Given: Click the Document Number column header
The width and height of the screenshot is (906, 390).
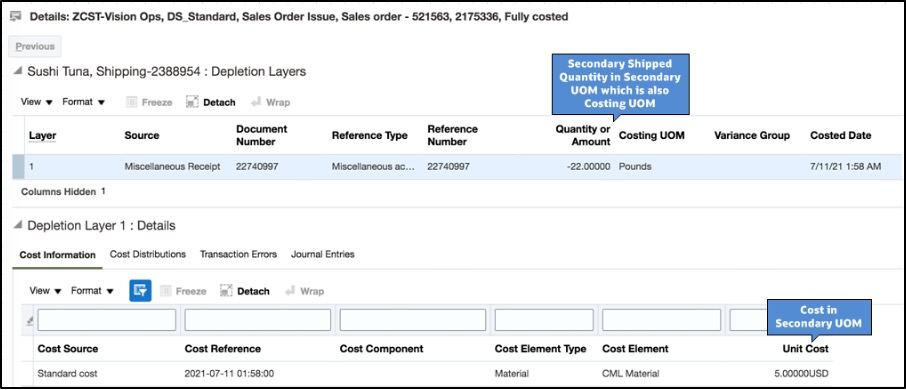Looking at the screenshot, I should (262, 135).
